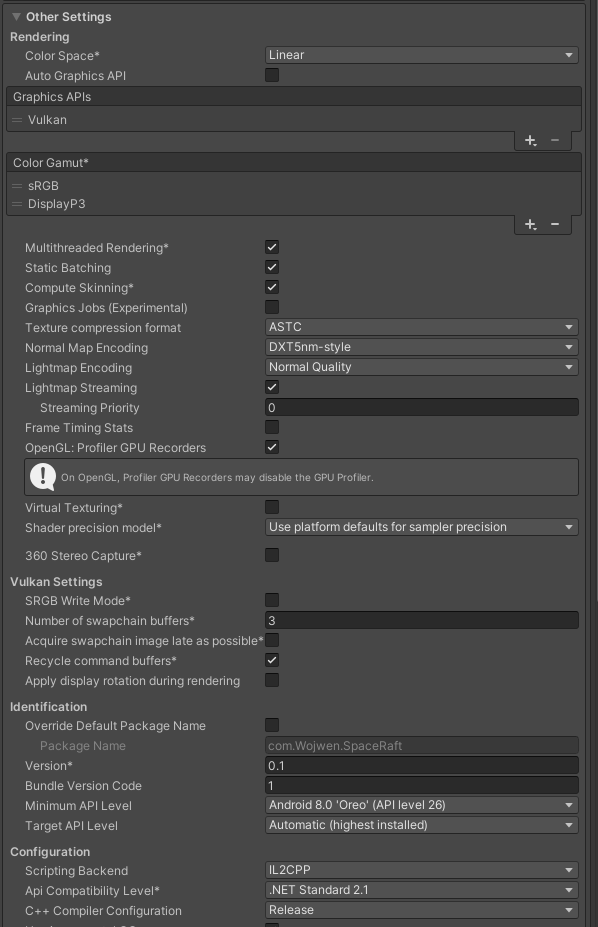
Task: Click the reorder handle next to Vulkan
Action: pos(16,119)
